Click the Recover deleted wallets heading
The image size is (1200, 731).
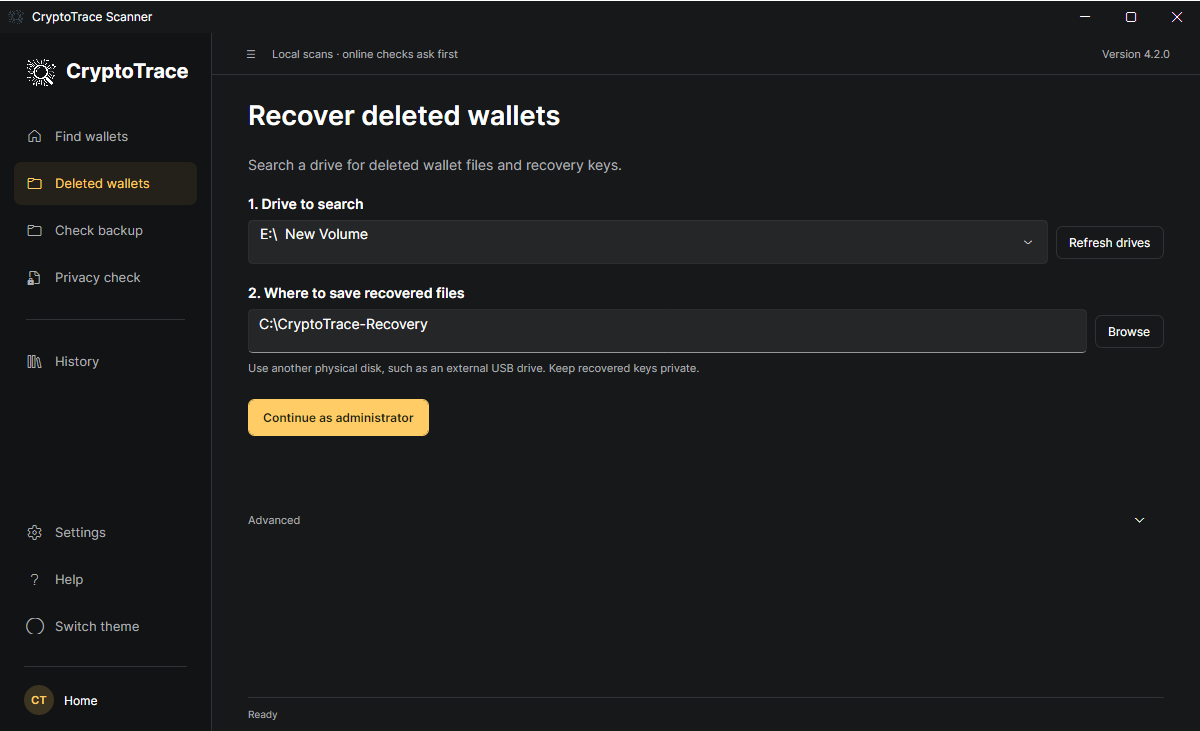coord(404,116)
